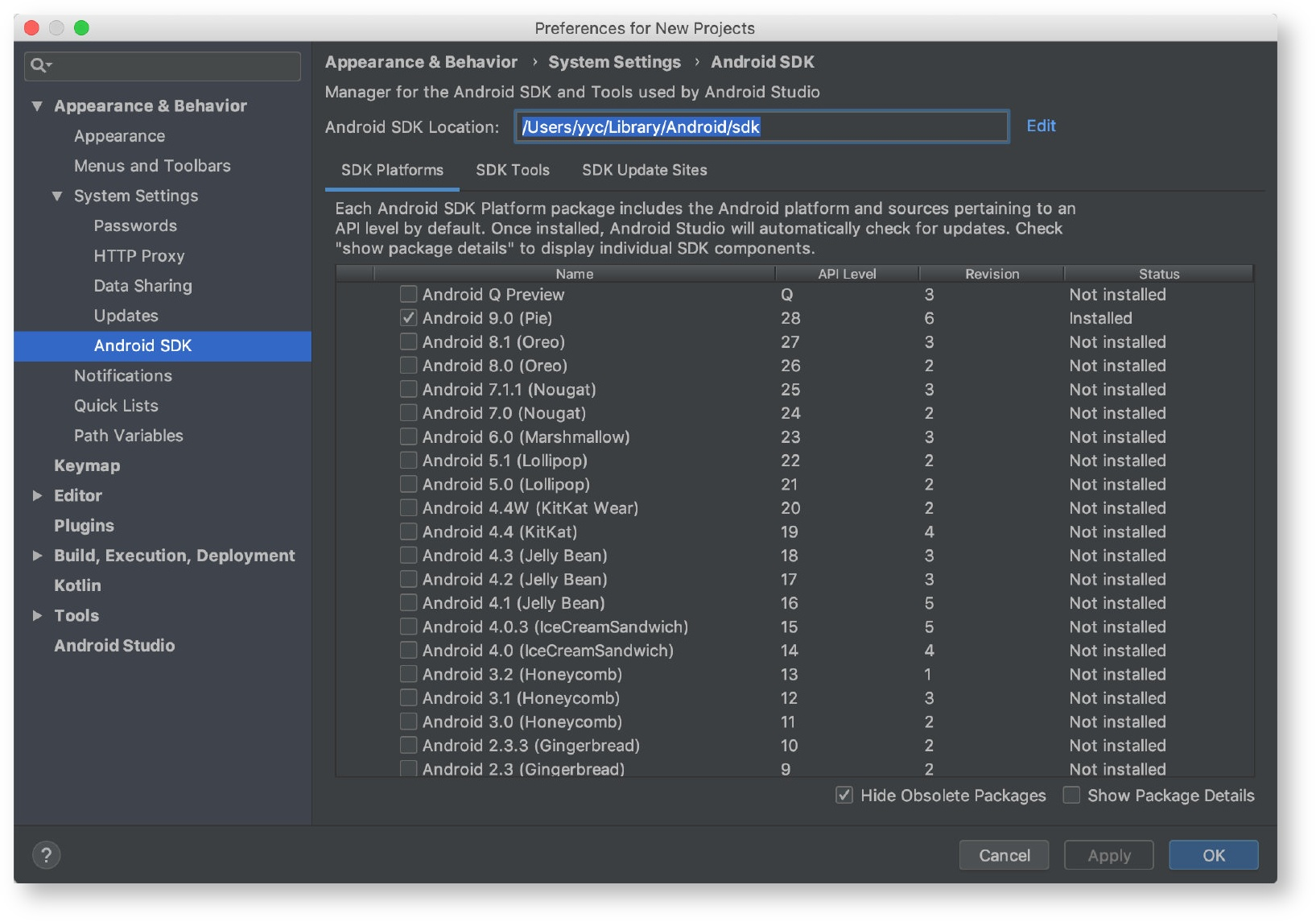Screen dimensions: 1316x922
Task: Check Android 6.0 (Marshmallow) platform
Action: coord(409,436)
